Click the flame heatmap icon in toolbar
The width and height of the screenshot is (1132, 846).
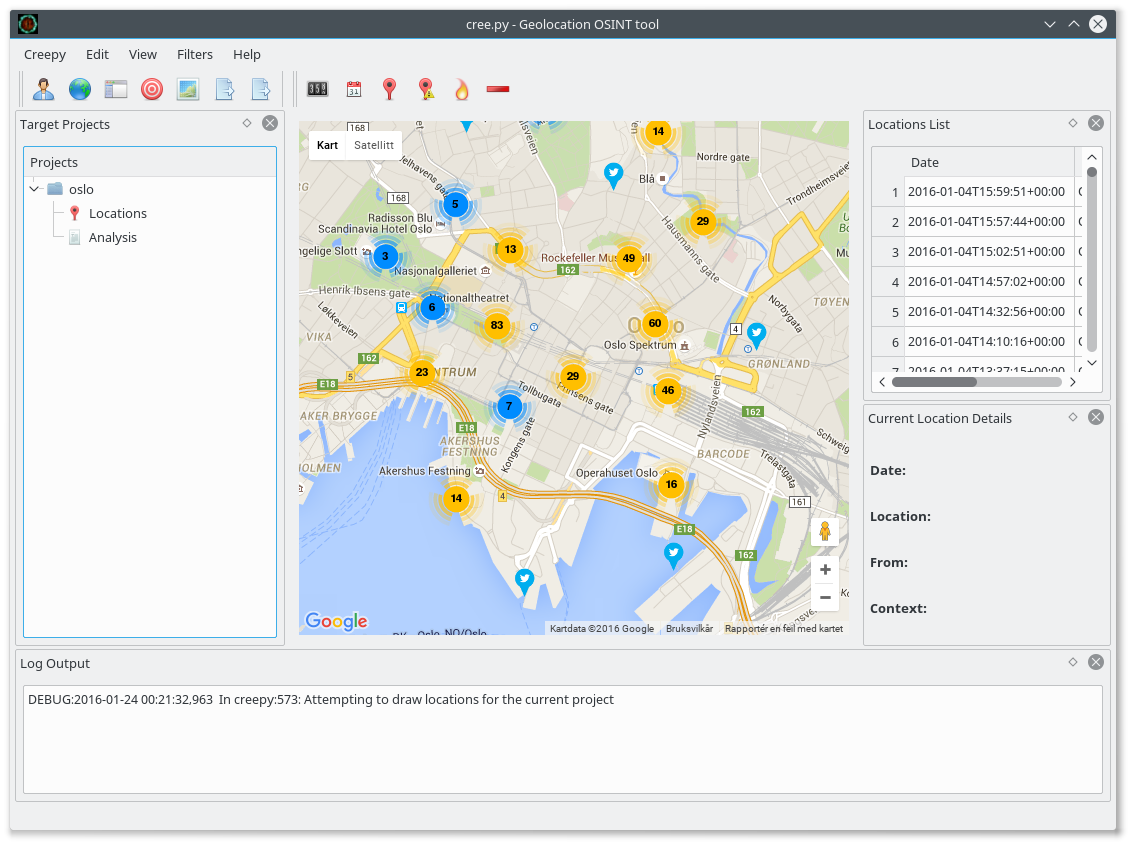click(461, 89)
